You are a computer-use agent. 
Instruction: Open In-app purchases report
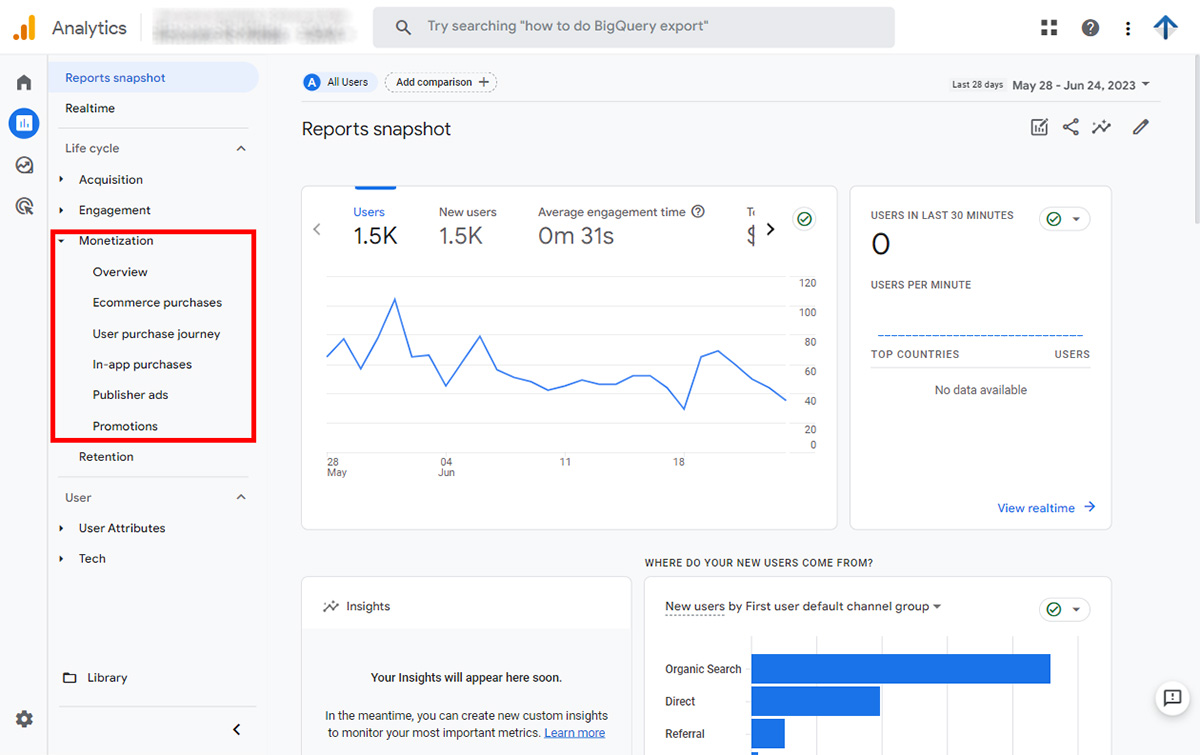click(x=142, y=365)
